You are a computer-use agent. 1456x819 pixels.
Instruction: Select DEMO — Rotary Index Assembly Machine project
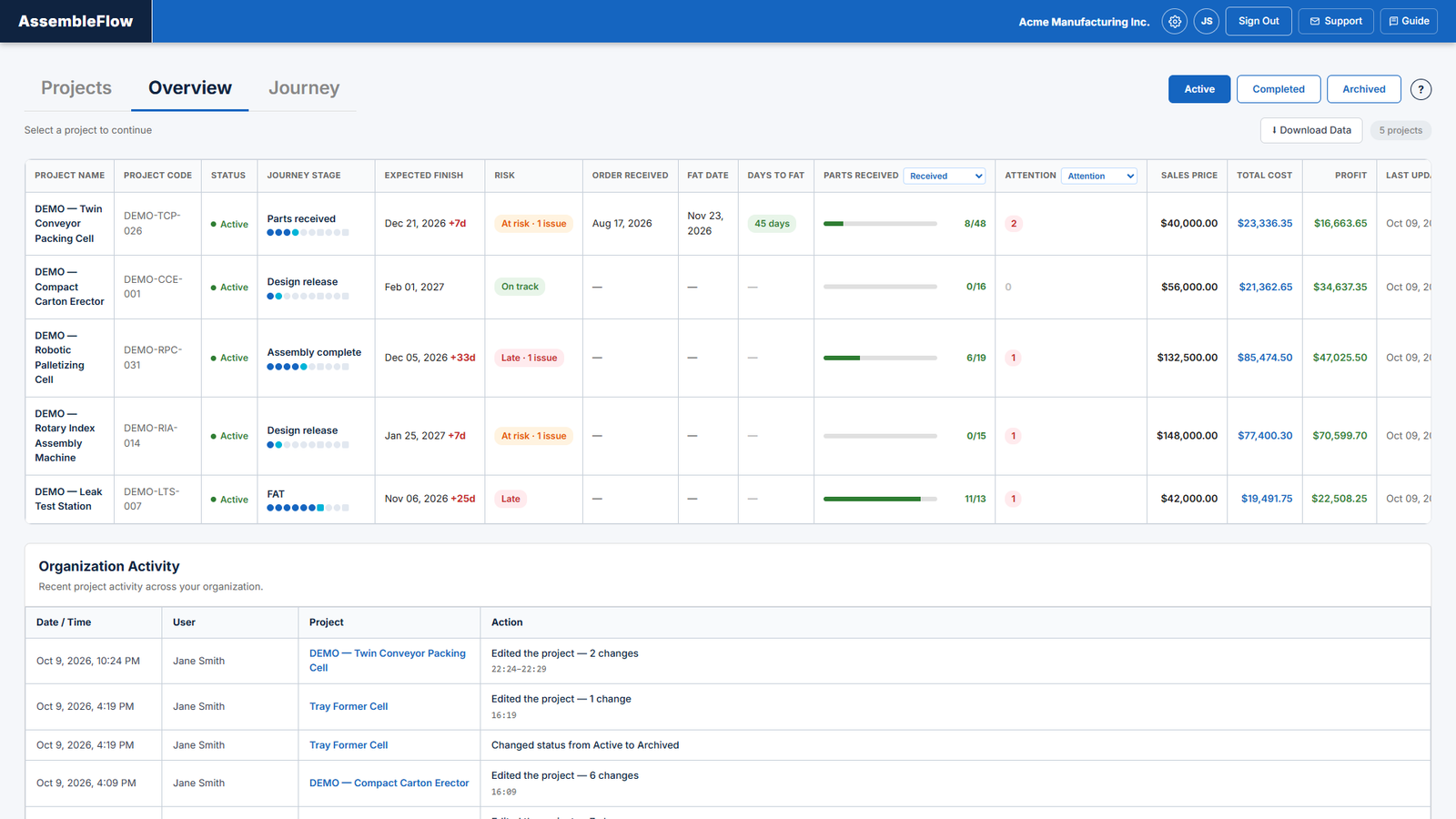tap(65, 436)
